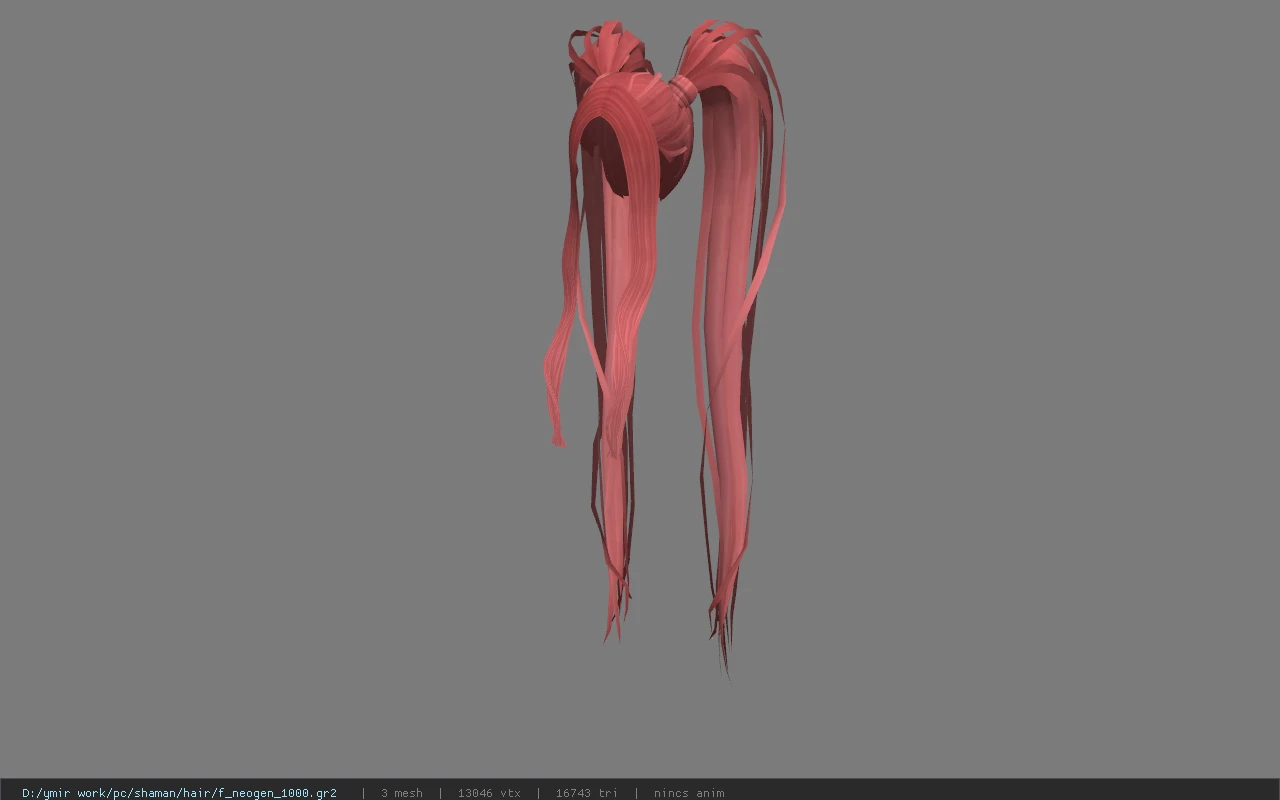Click the '13046 vtx' vertex count
The height and width of the screenshot is (800, 1280).
(x=489, y=793)
